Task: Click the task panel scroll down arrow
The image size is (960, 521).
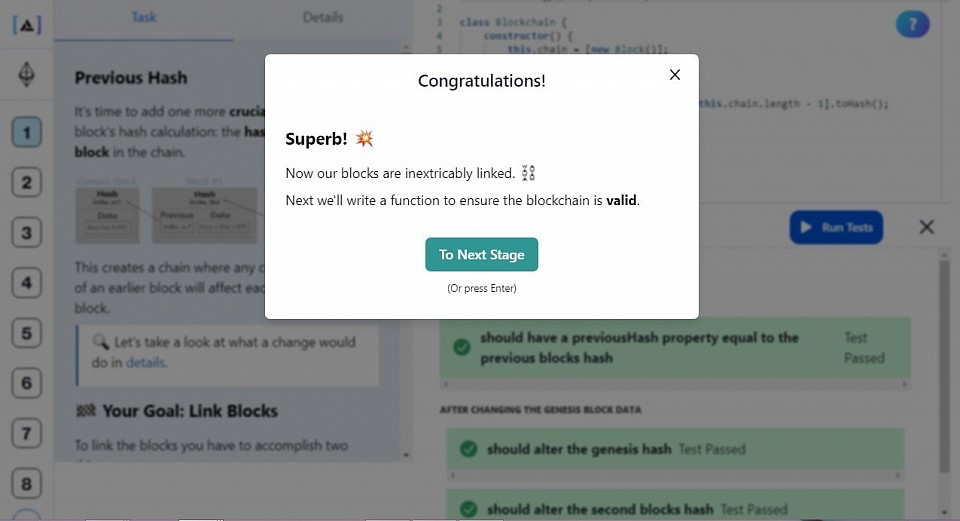Action: pos(405,455)
